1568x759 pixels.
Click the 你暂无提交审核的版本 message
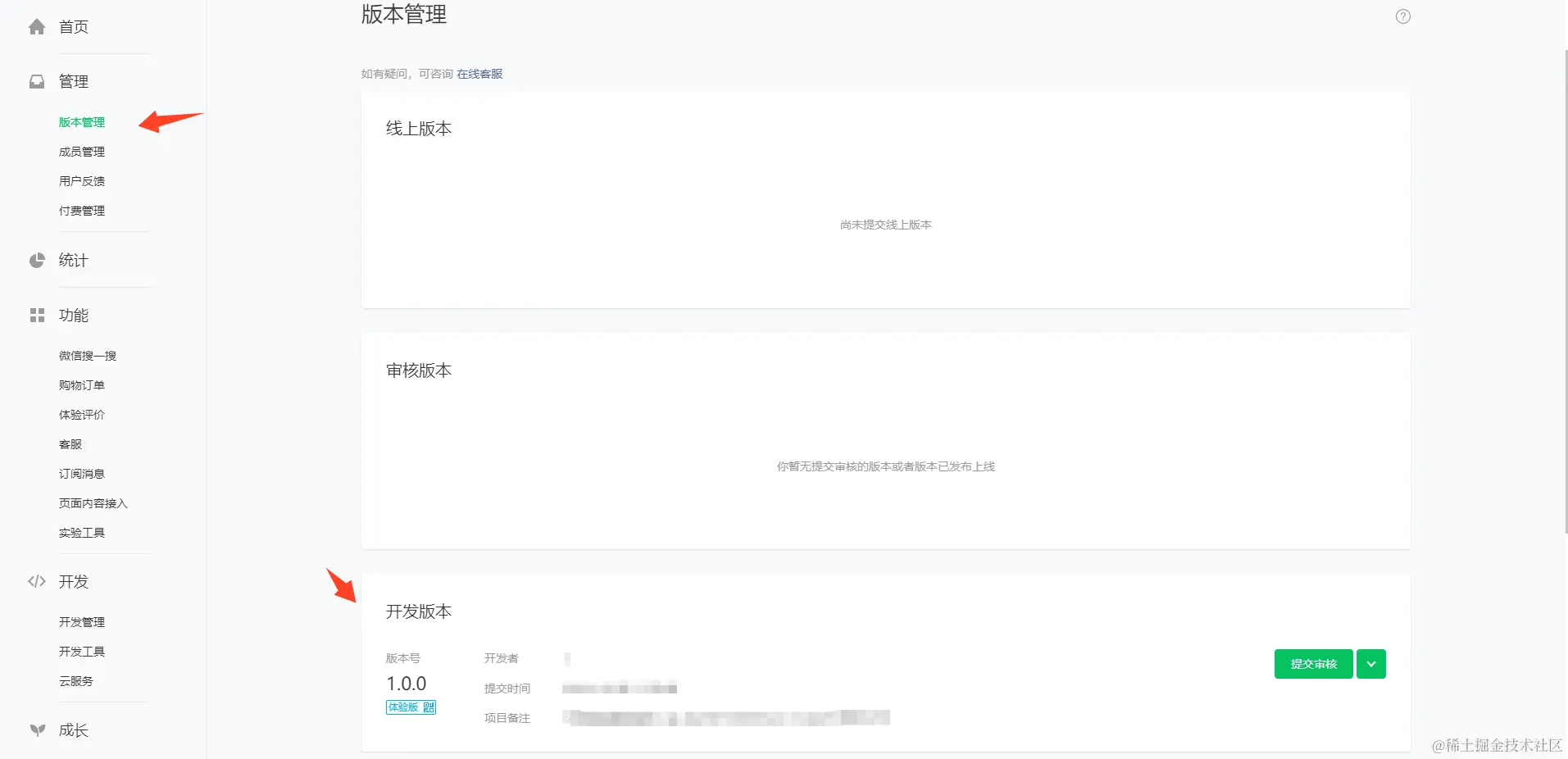coord(886,466)
